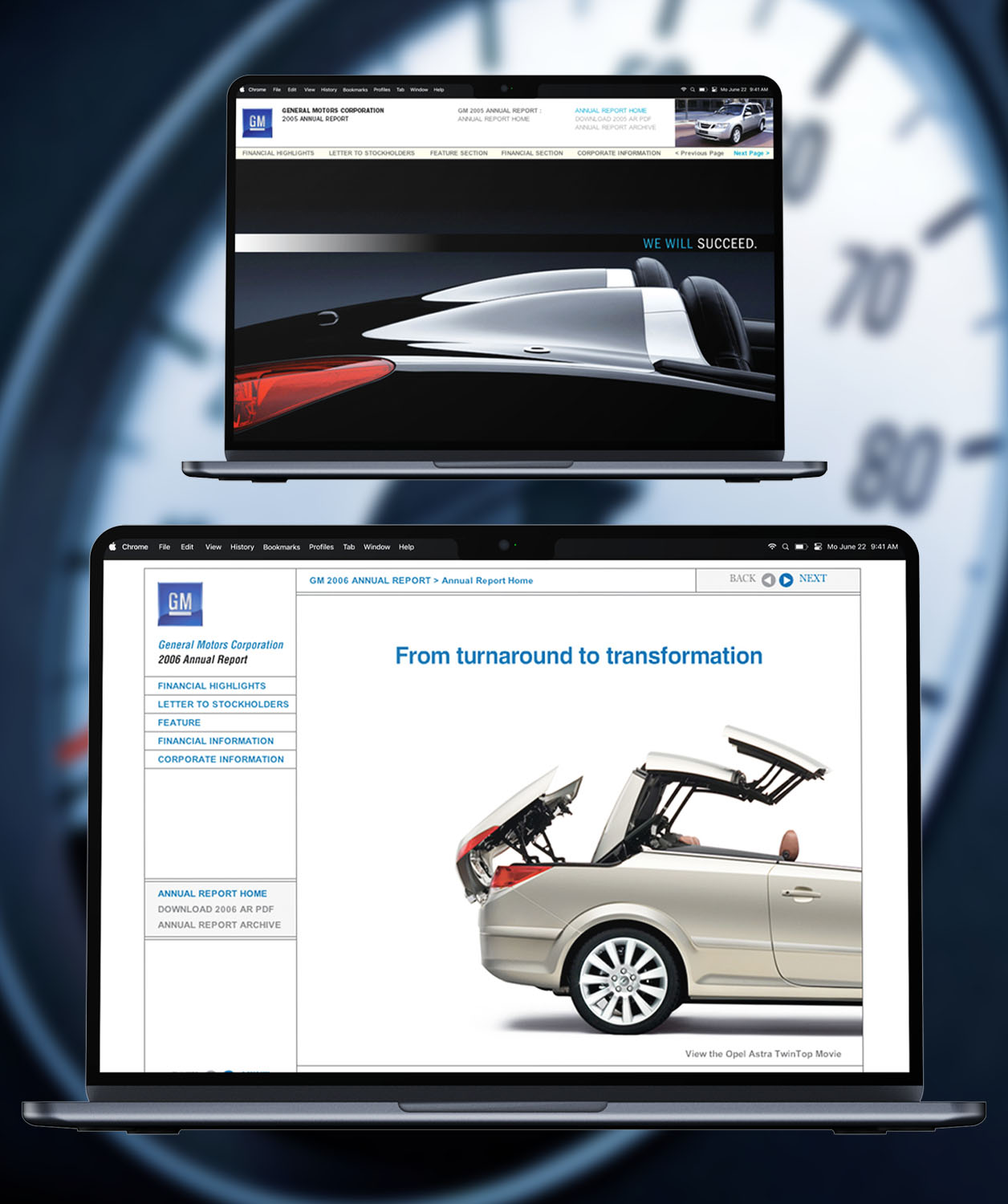Open FINANCIAL HIGHLIGHTS in the 2006 report sidebar
Image resolution: width=1008 pixels, height=1204 pixels.
212,685
